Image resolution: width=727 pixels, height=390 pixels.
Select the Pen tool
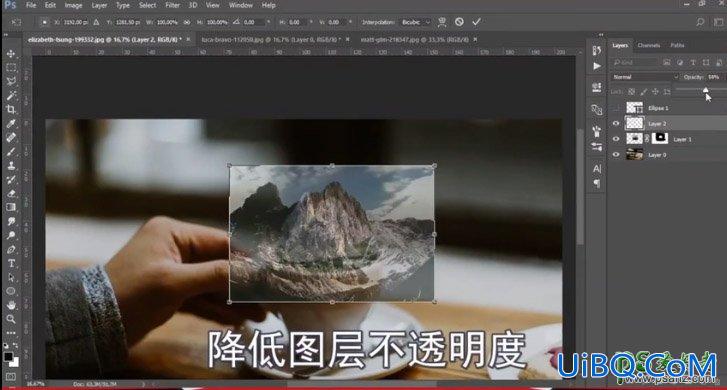11,249
